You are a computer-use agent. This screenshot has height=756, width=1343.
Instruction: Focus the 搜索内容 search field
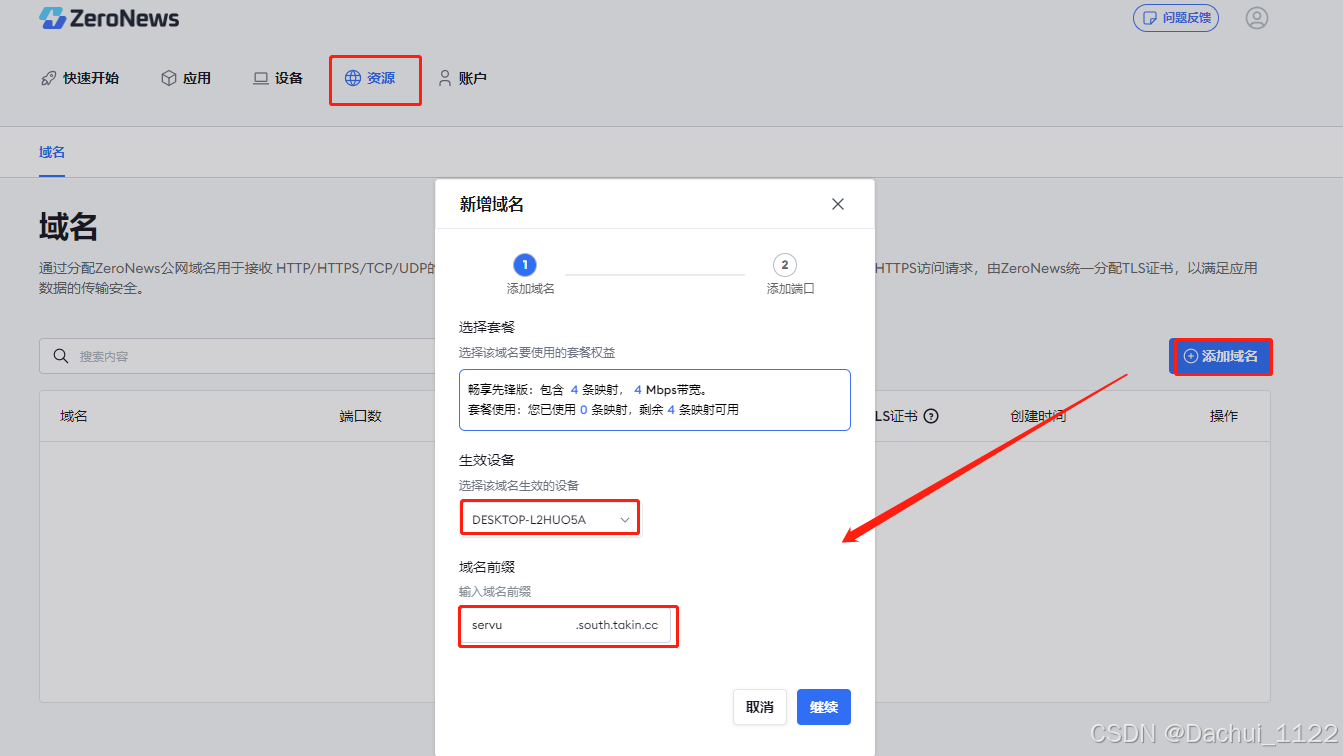[x=237, y=356]
